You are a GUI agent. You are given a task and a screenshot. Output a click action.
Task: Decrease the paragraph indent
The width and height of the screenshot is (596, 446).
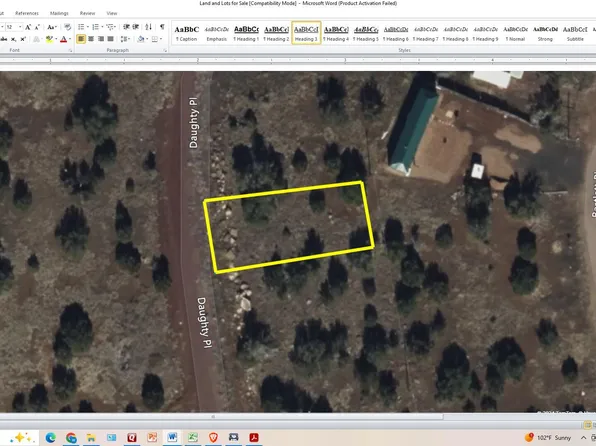pos(126,27)
